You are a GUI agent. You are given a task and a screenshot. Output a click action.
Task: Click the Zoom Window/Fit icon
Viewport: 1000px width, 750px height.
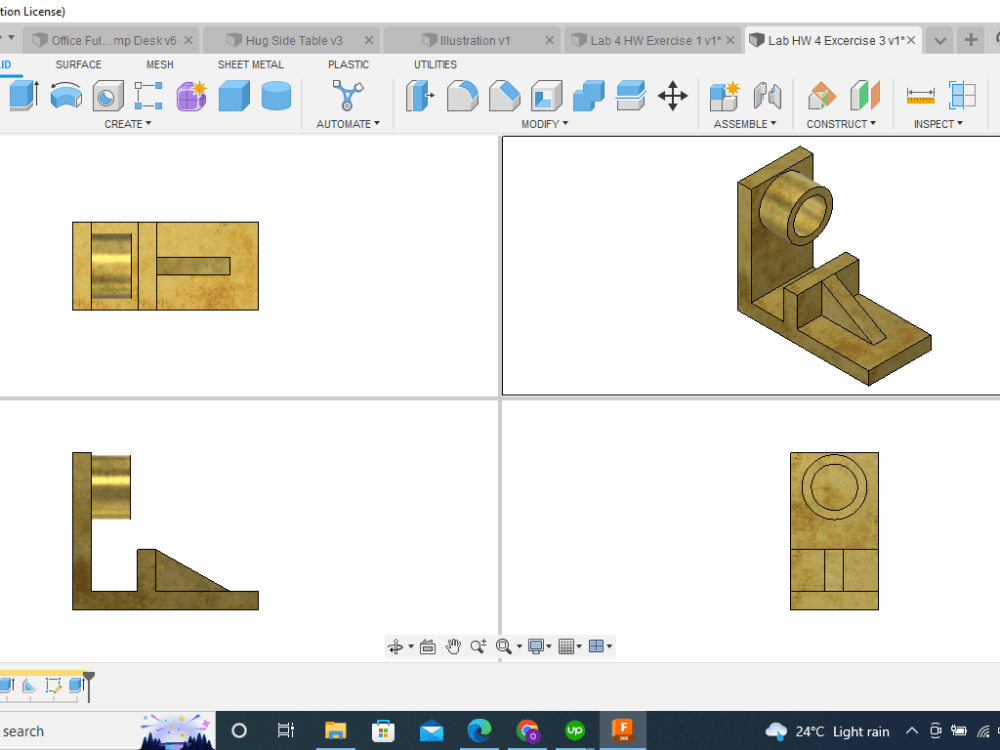tap(503, 647)
